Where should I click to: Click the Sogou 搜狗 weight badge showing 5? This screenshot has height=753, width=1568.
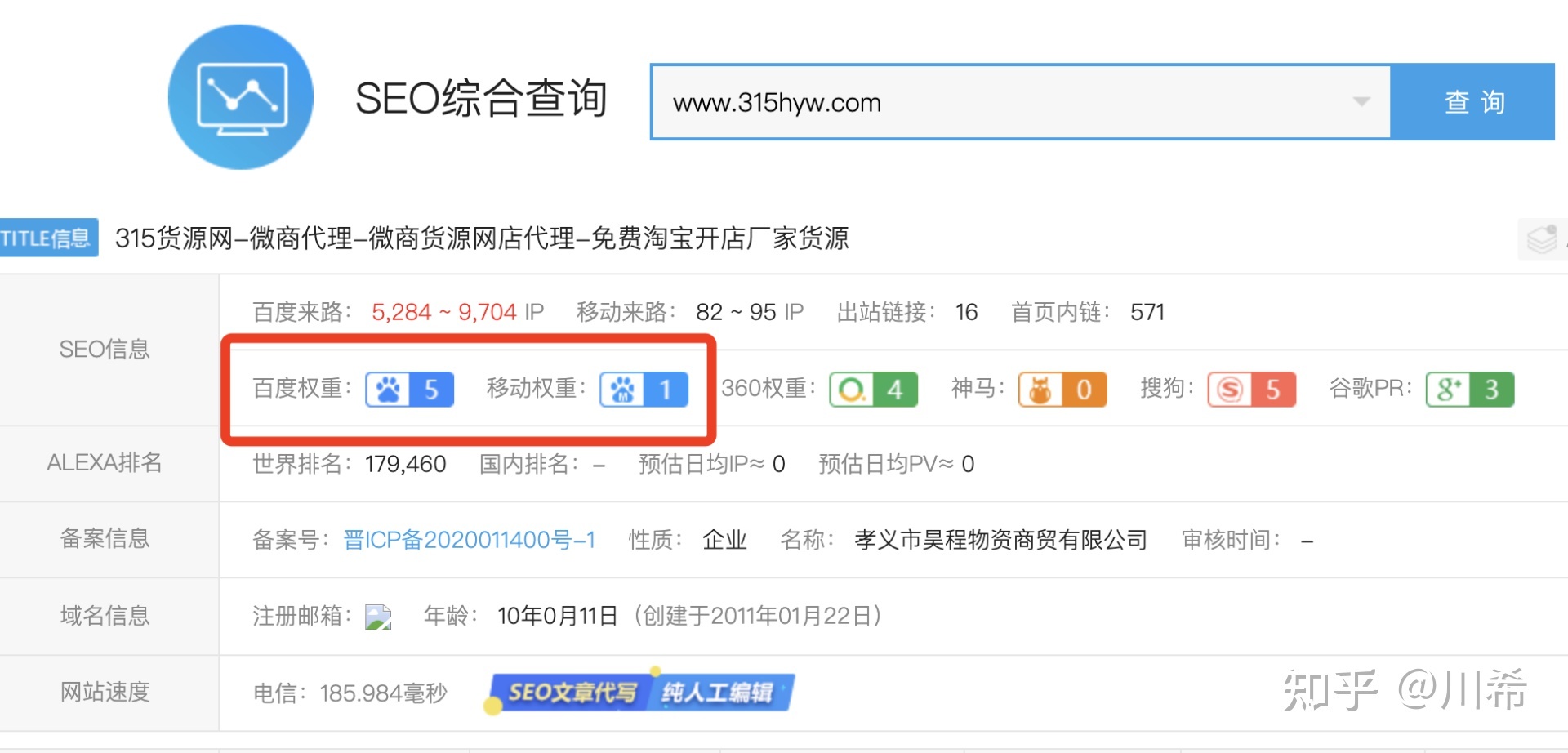click(1251, 390)
